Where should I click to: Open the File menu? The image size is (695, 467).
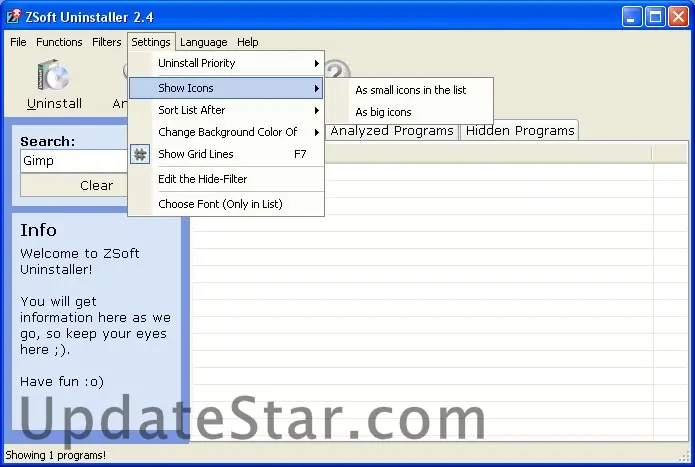[x=18, y=42]
